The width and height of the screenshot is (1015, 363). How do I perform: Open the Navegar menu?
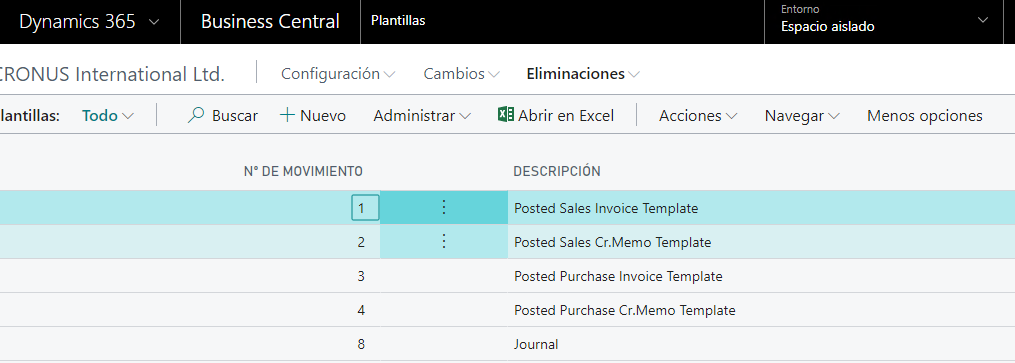tap(802, 116)
